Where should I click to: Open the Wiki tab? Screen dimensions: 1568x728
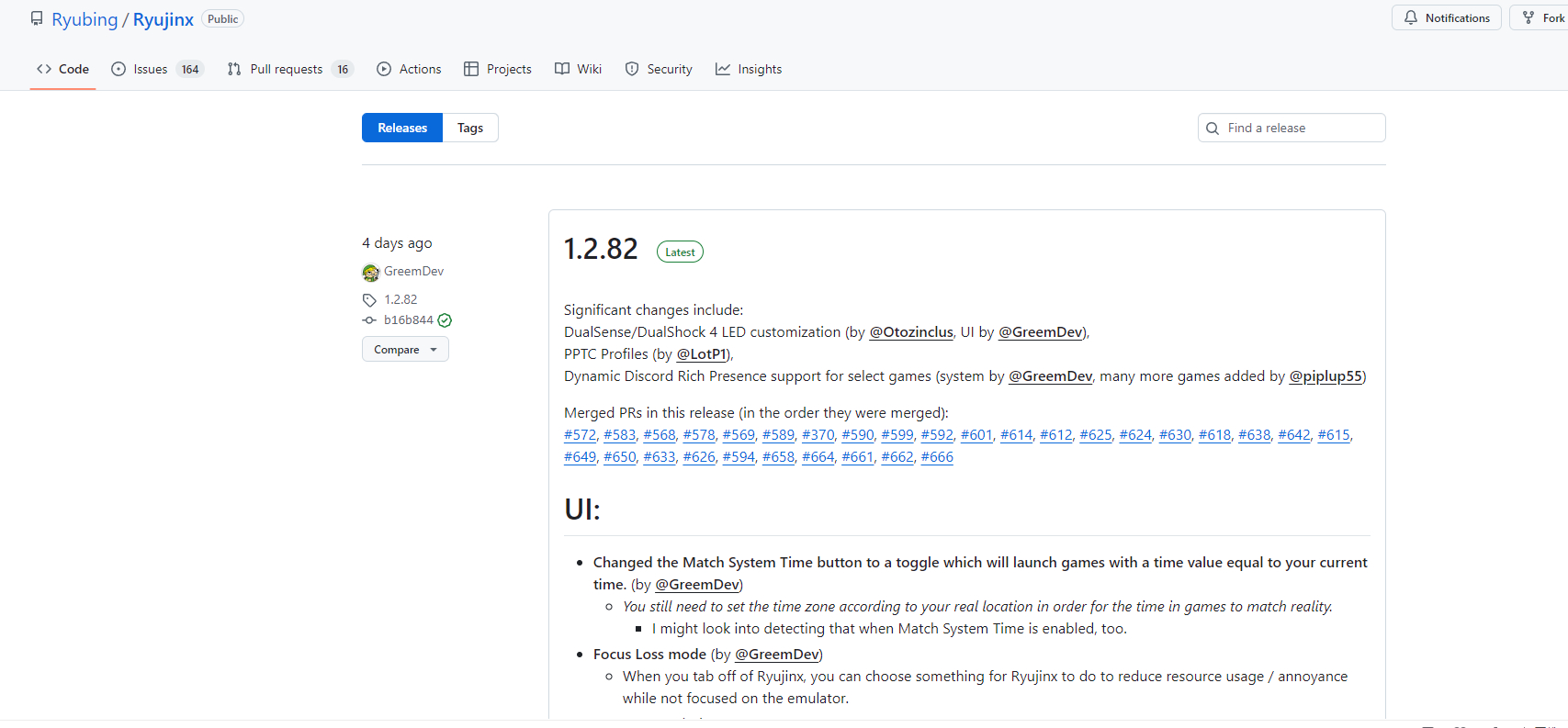click(579, 69)
